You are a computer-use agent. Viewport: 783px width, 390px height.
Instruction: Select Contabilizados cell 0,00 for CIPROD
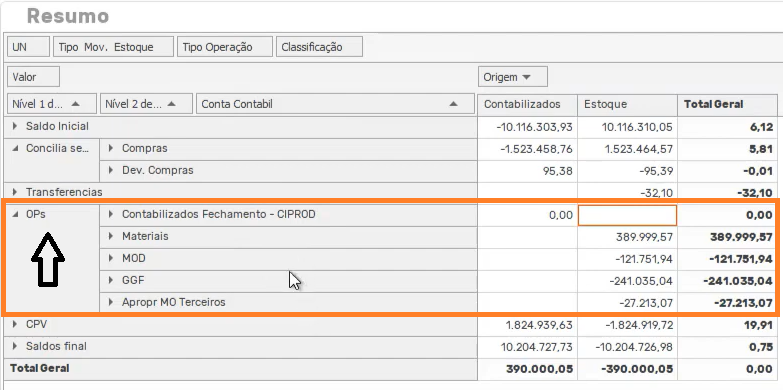pos(527,215)
